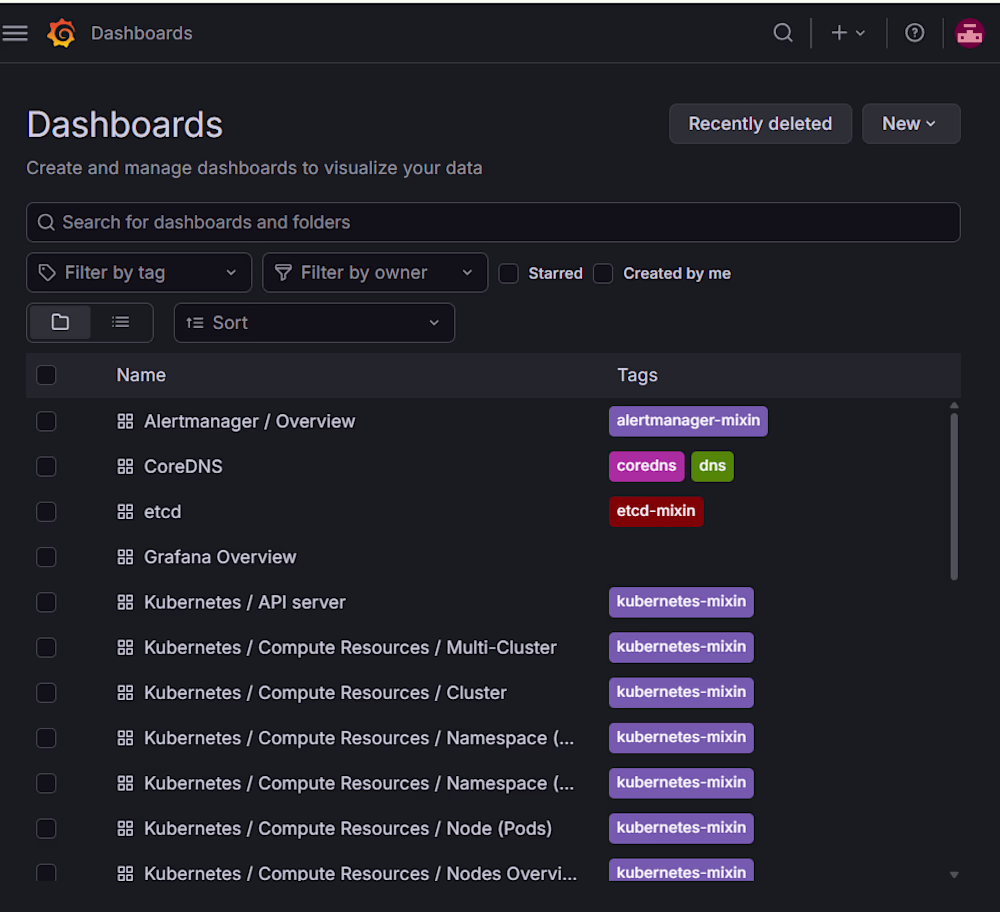The image size is (1000, 912).
Task: Click the Alertmanager / Overview dashboard icon
Action: [125, 422]
